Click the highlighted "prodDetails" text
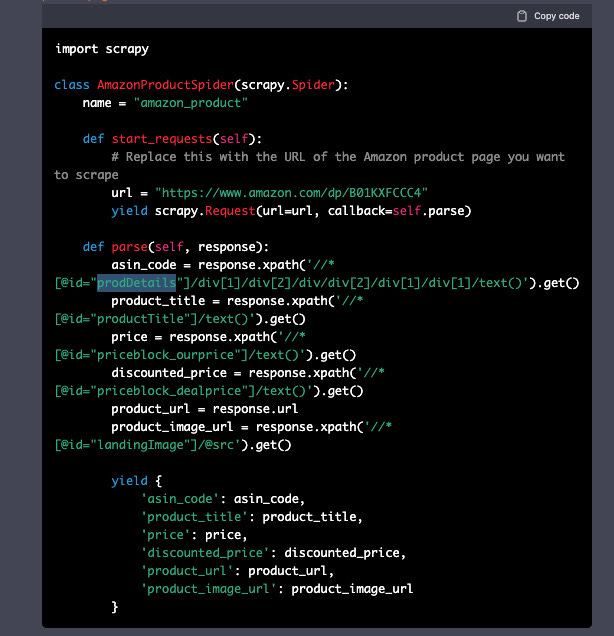The image size is (614, 636). (x=136, y=283)
